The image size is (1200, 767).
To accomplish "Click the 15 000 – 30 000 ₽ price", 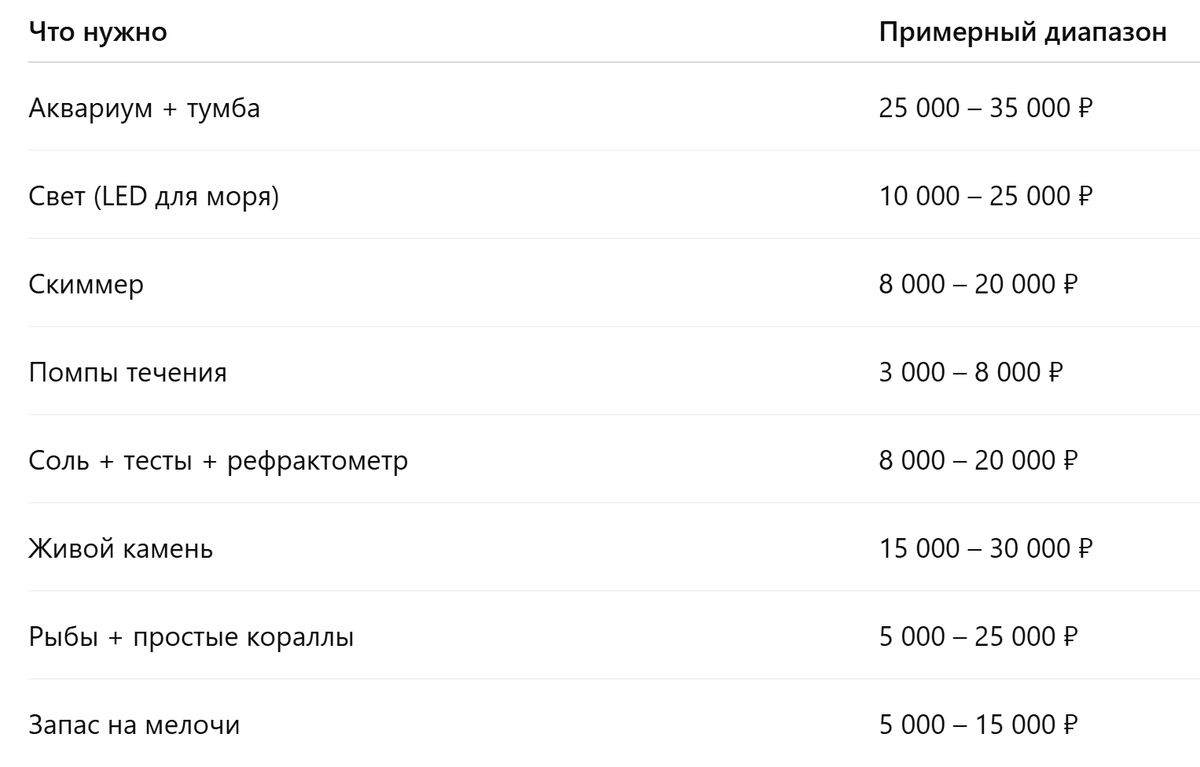I will [x=986, y=548].
